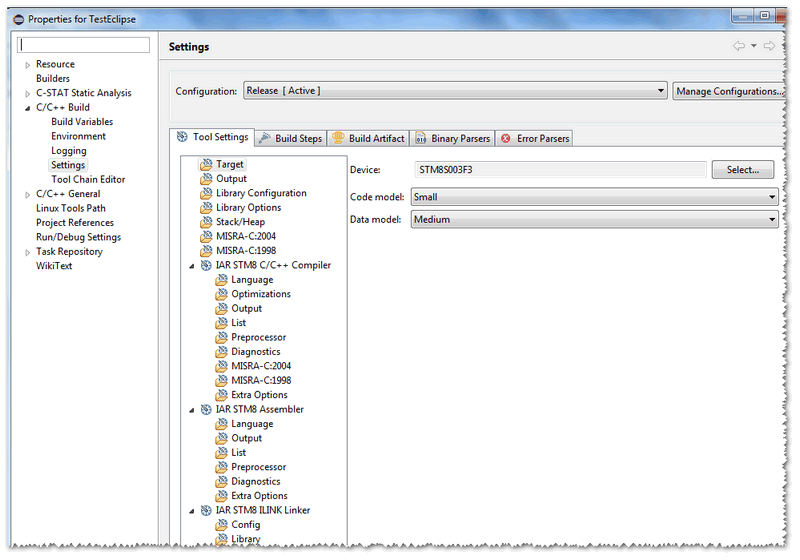Collapse the IAR STM8 Assembler node

tap(192, 409)
